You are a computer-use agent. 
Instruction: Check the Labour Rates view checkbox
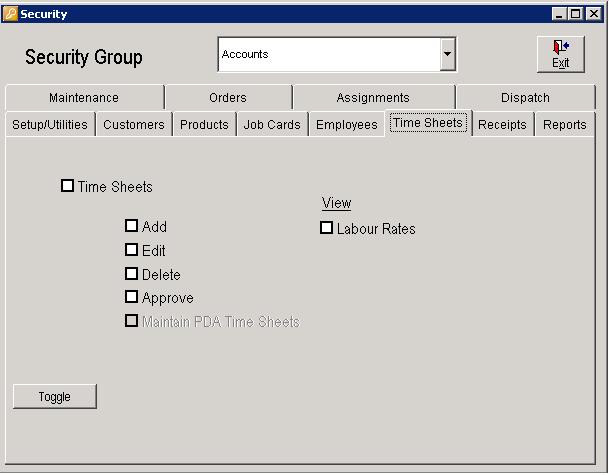327,228
